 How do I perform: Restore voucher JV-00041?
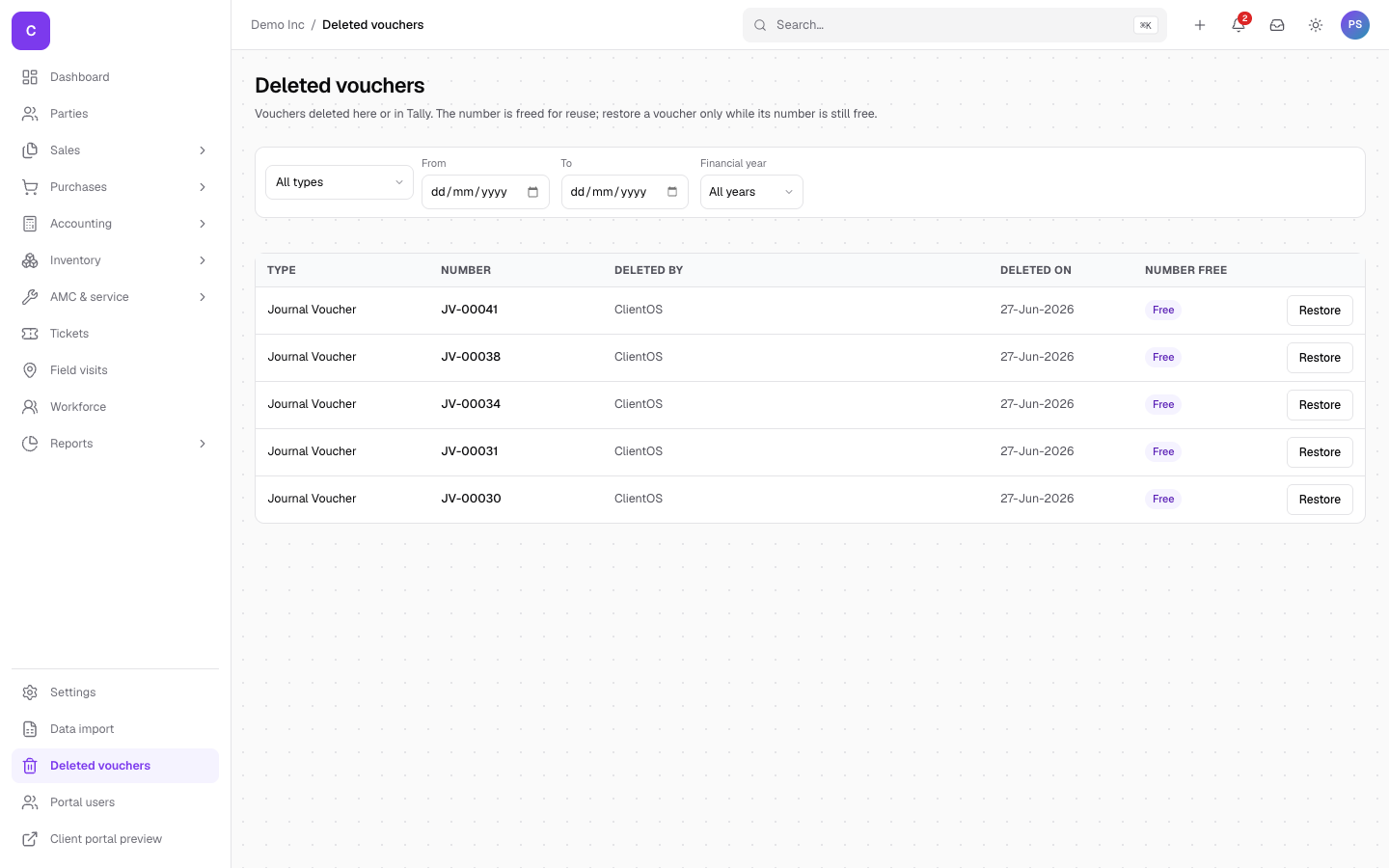(1320, 311)
